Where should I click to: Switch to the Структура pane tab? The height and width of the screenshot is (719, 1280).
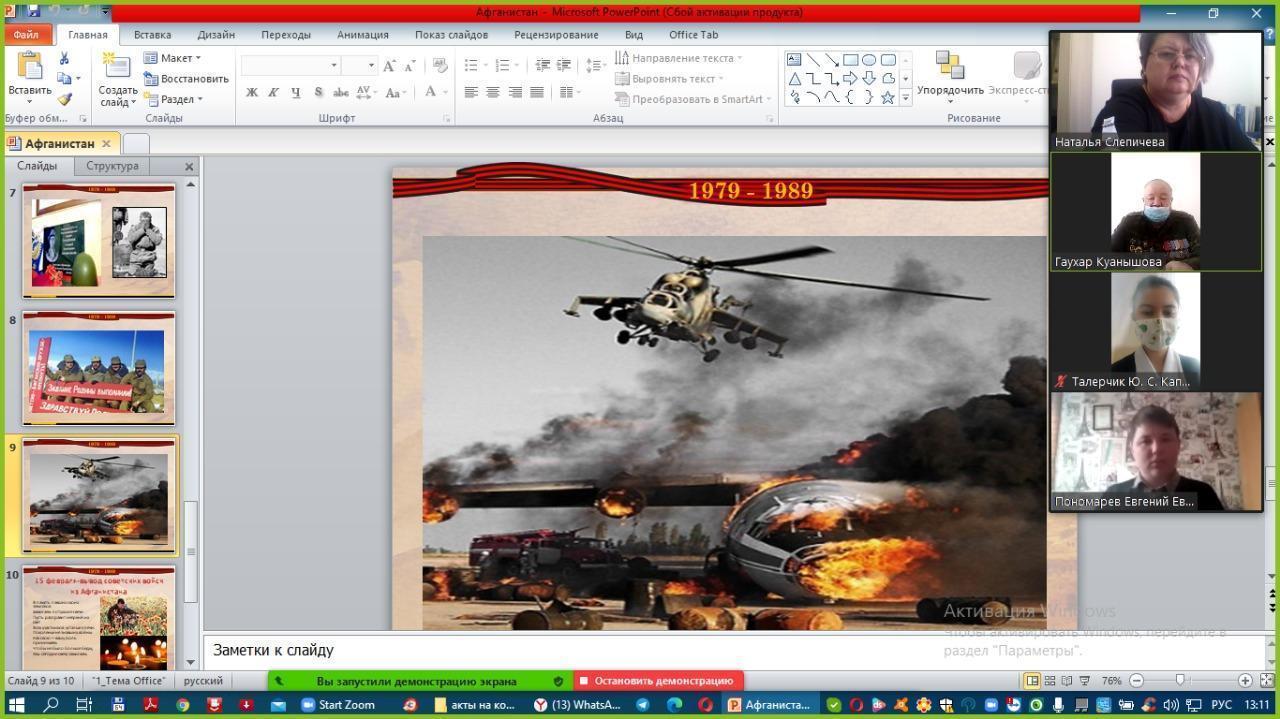[112, 166]
